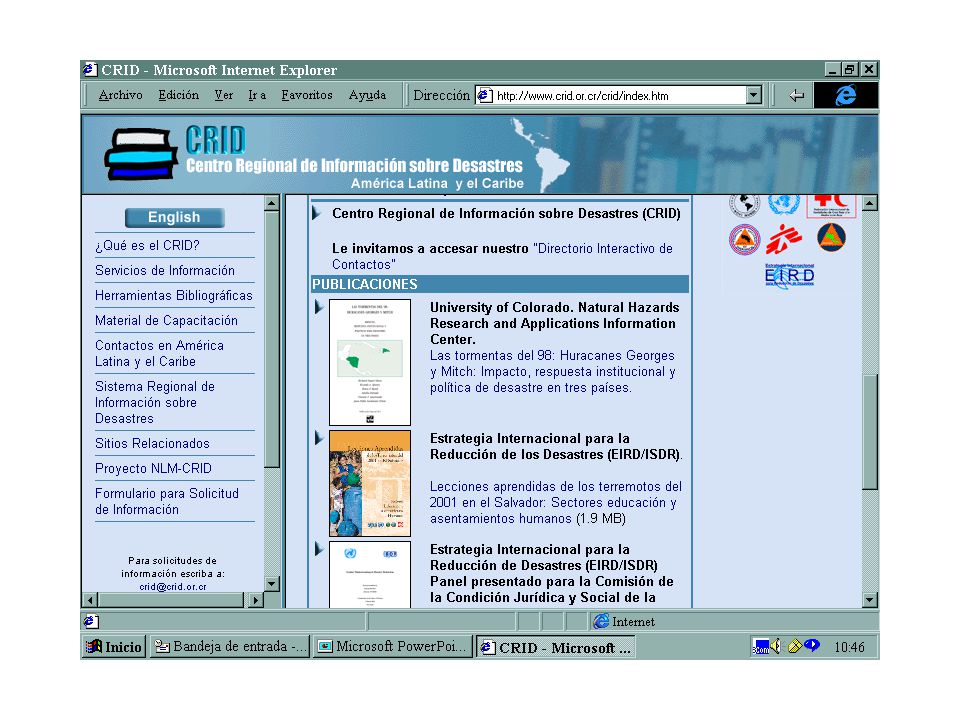This screenshot has height=720, width=960.
Task: Open the Ver menu
Action: (x=223, y=95)
